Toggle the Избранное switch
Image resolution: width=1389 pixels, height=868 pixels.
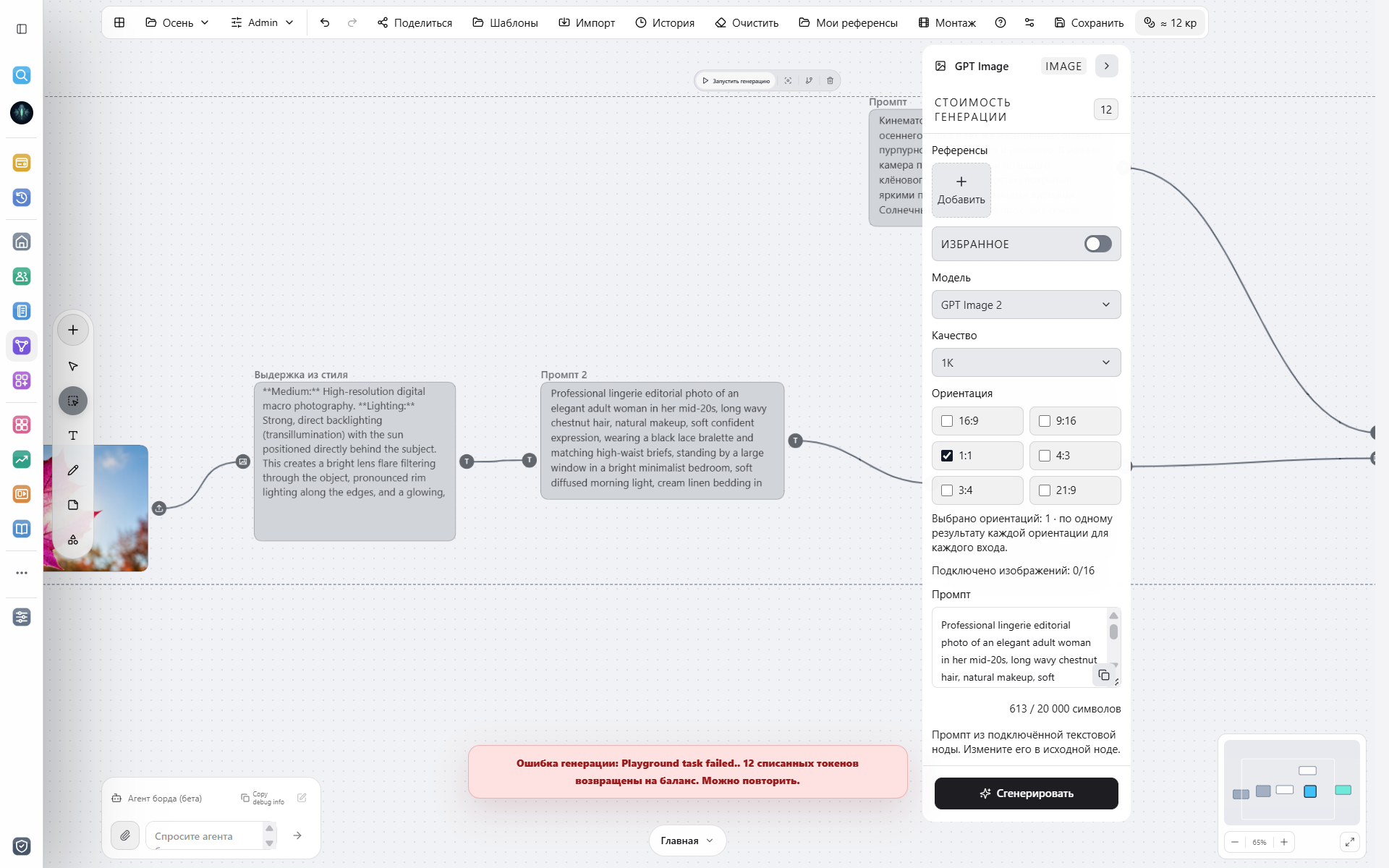point(1097,244)
